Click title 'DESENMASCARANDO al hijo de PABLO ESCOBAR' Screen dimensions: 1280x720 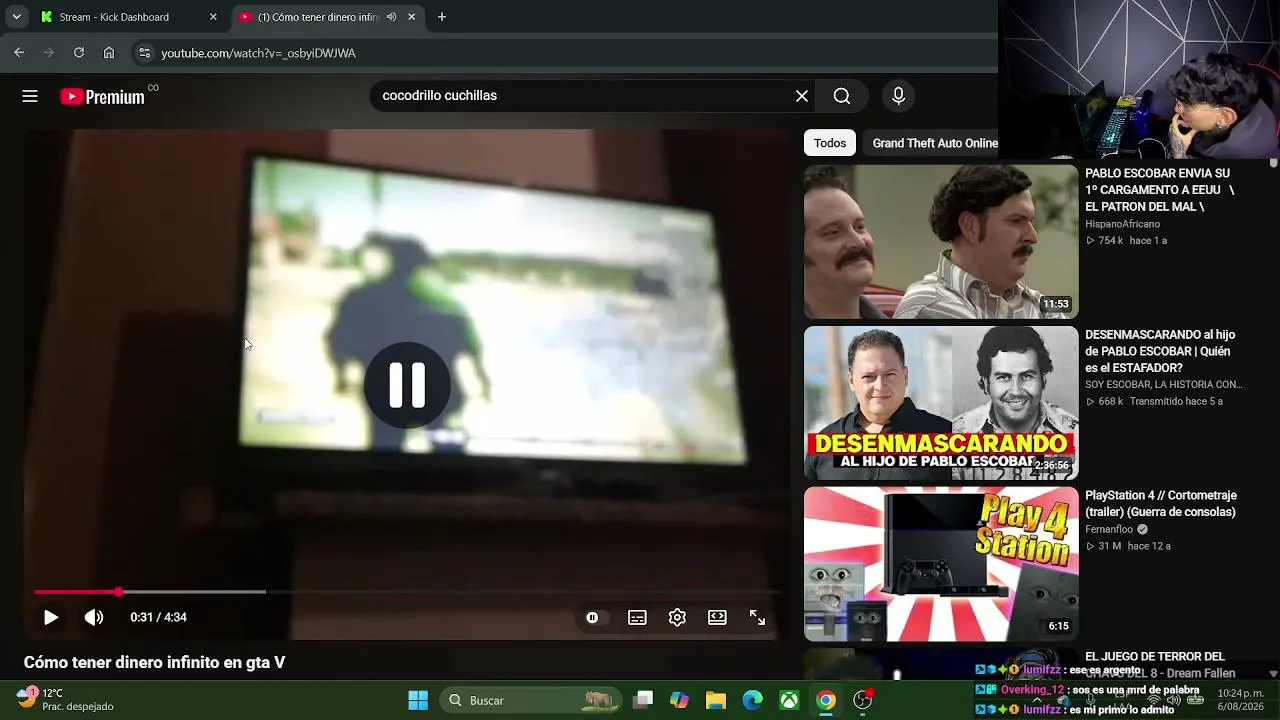1160,351
